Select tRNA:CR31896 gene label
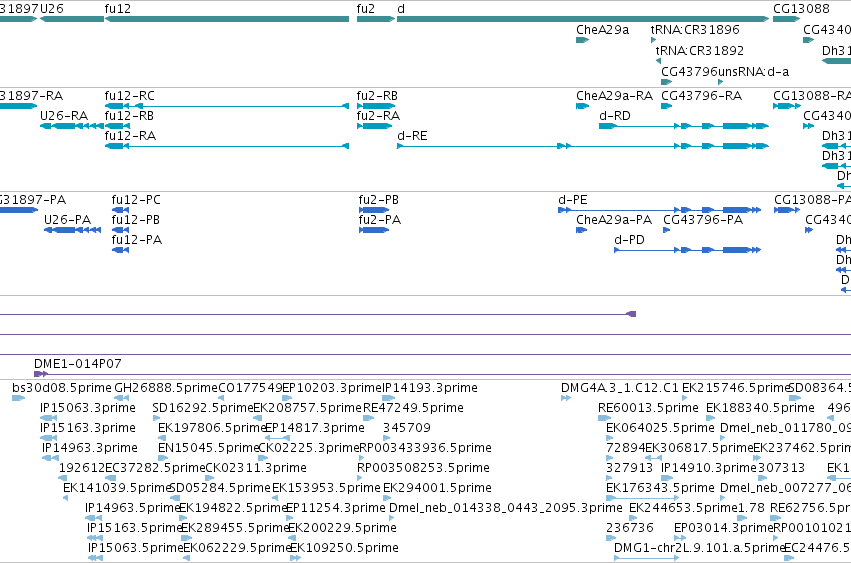 tap(695, 30)
